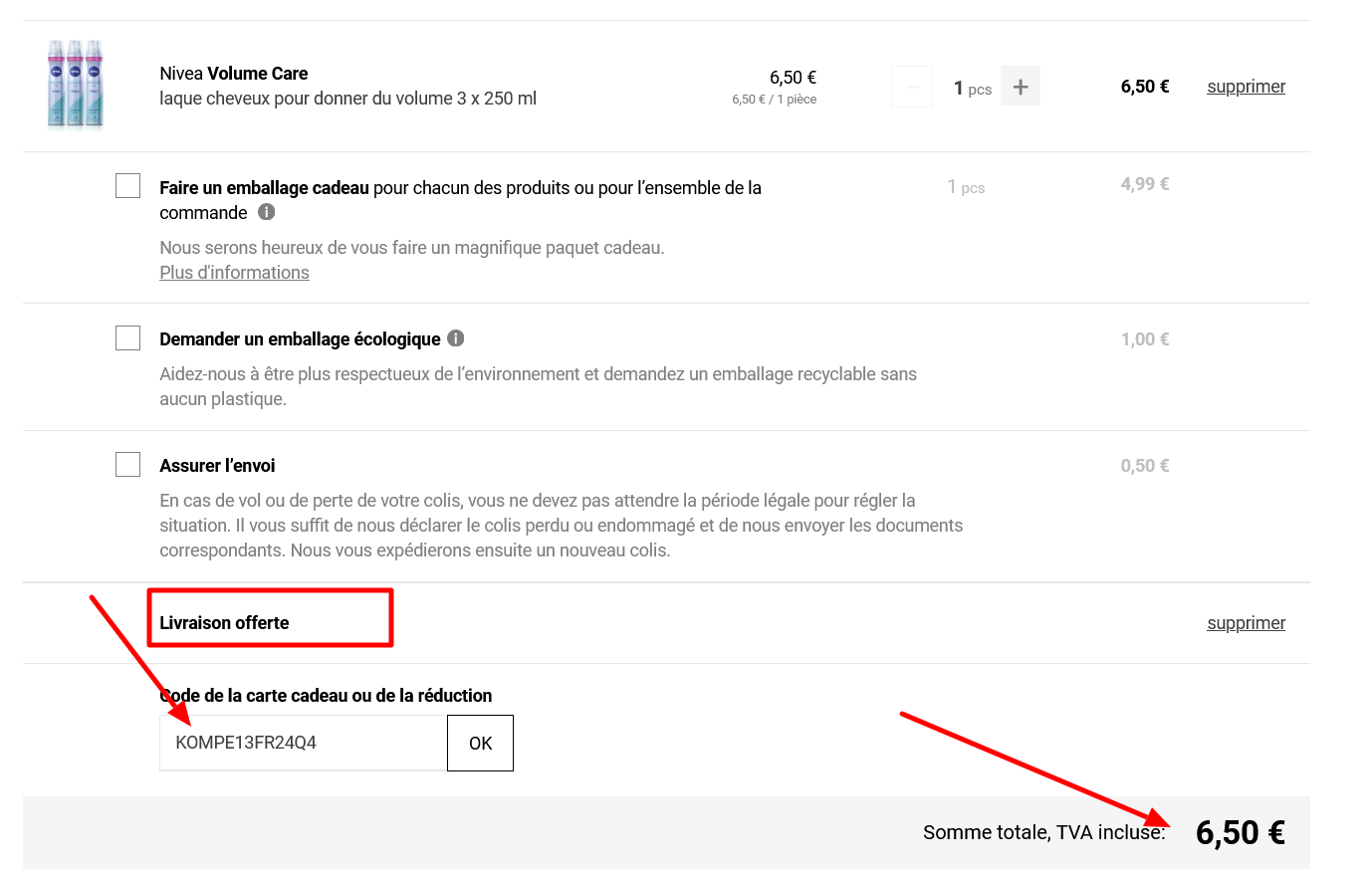Show info icon for ecological packaging

[456, 338]
